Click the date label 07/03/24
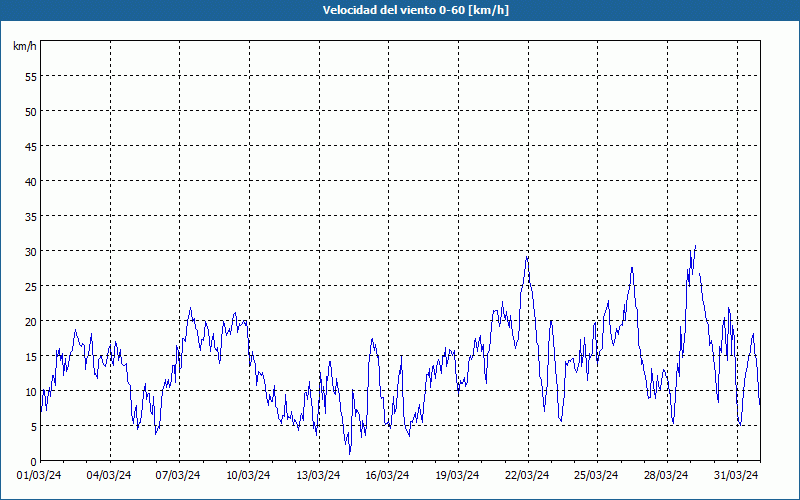800x500 pixels. 178,475
